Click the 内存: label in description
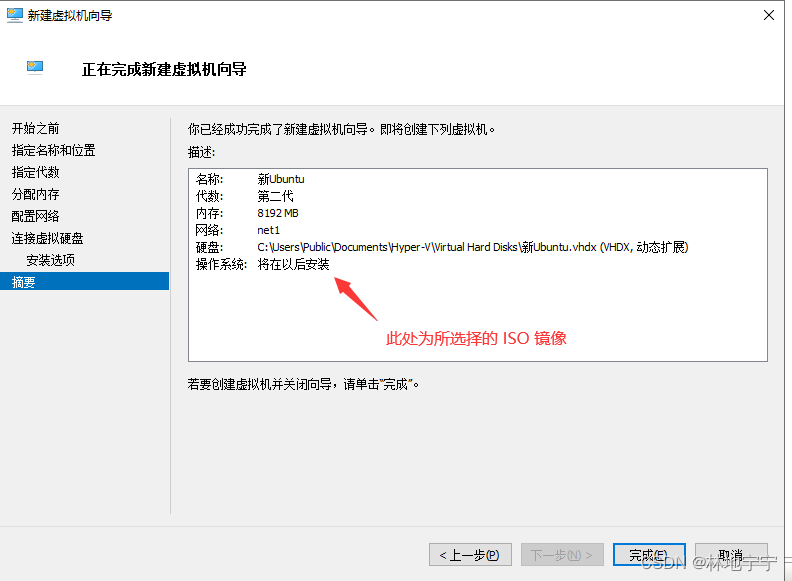Viewport: 792px width, 581px height. pos(209,213)
